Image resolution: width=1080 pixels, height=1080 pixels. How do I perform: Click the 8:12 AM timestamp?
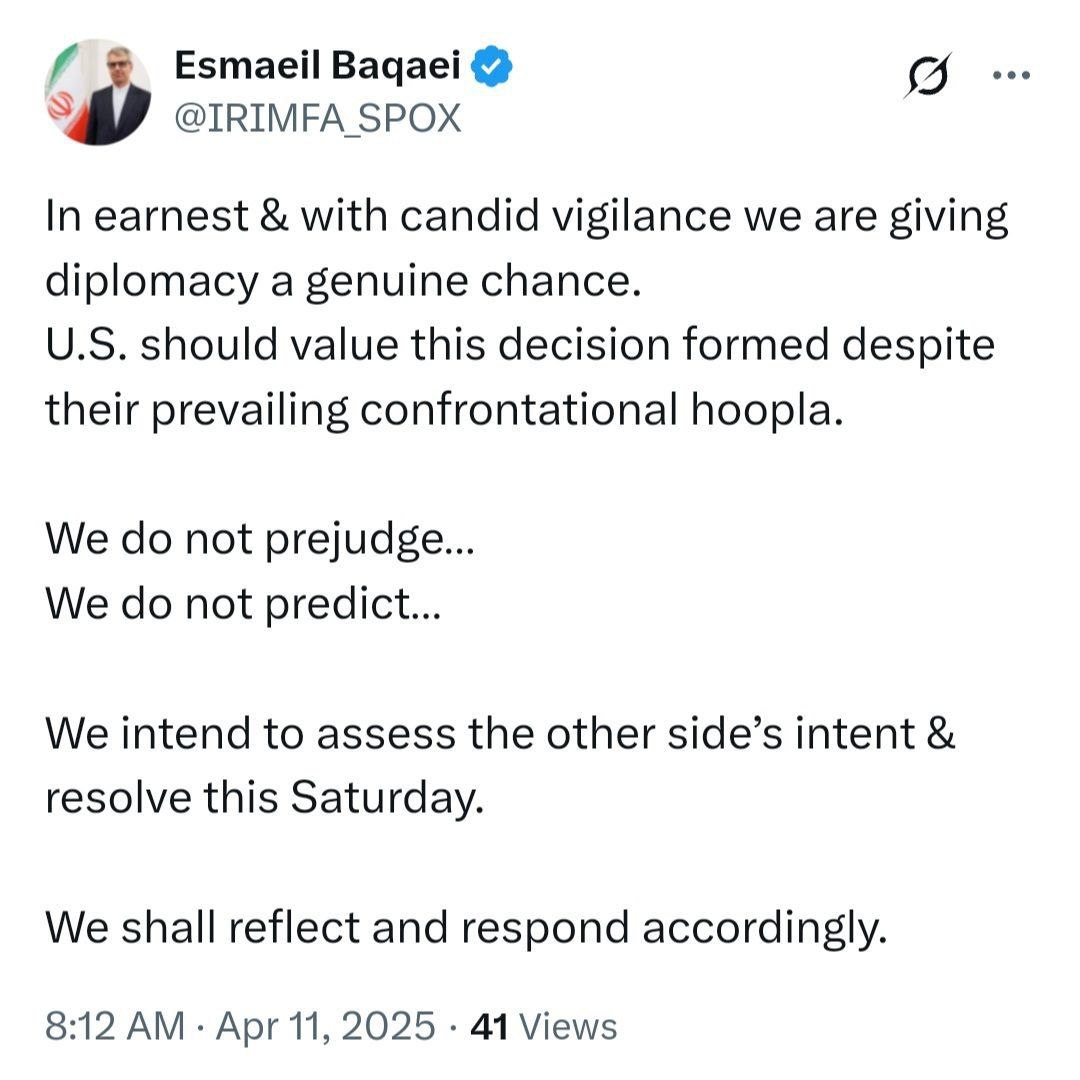pyautogui.click(x=115, y=1025)
